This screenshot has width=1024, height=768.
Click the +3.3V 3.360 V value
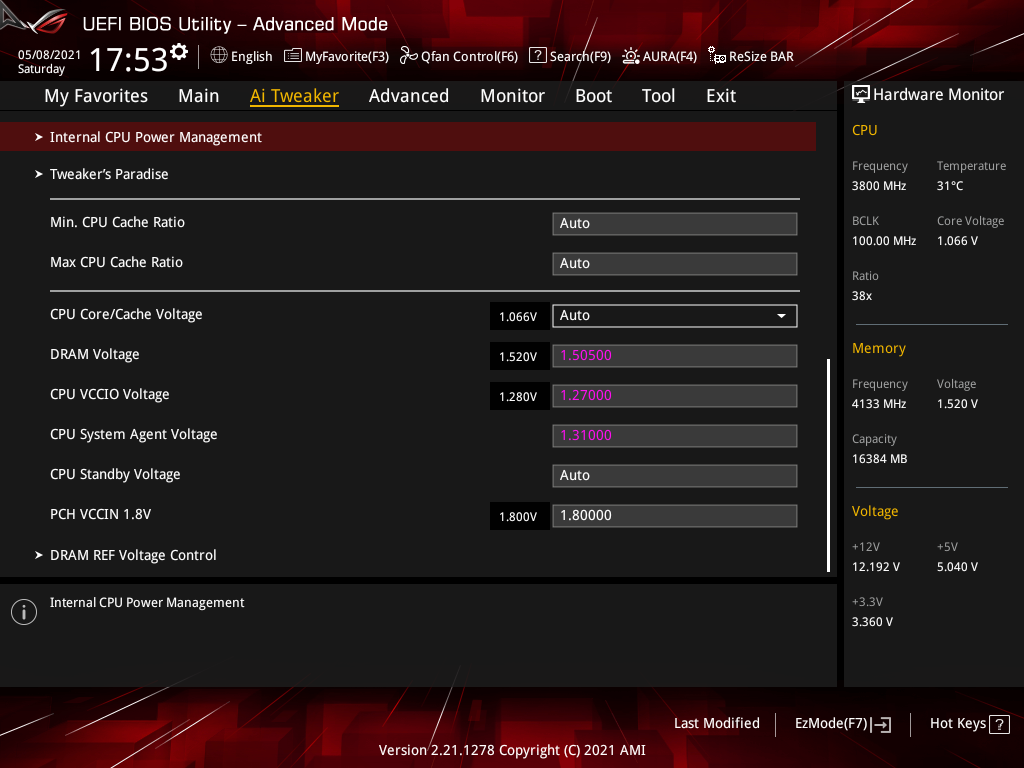tap(872, 622)
